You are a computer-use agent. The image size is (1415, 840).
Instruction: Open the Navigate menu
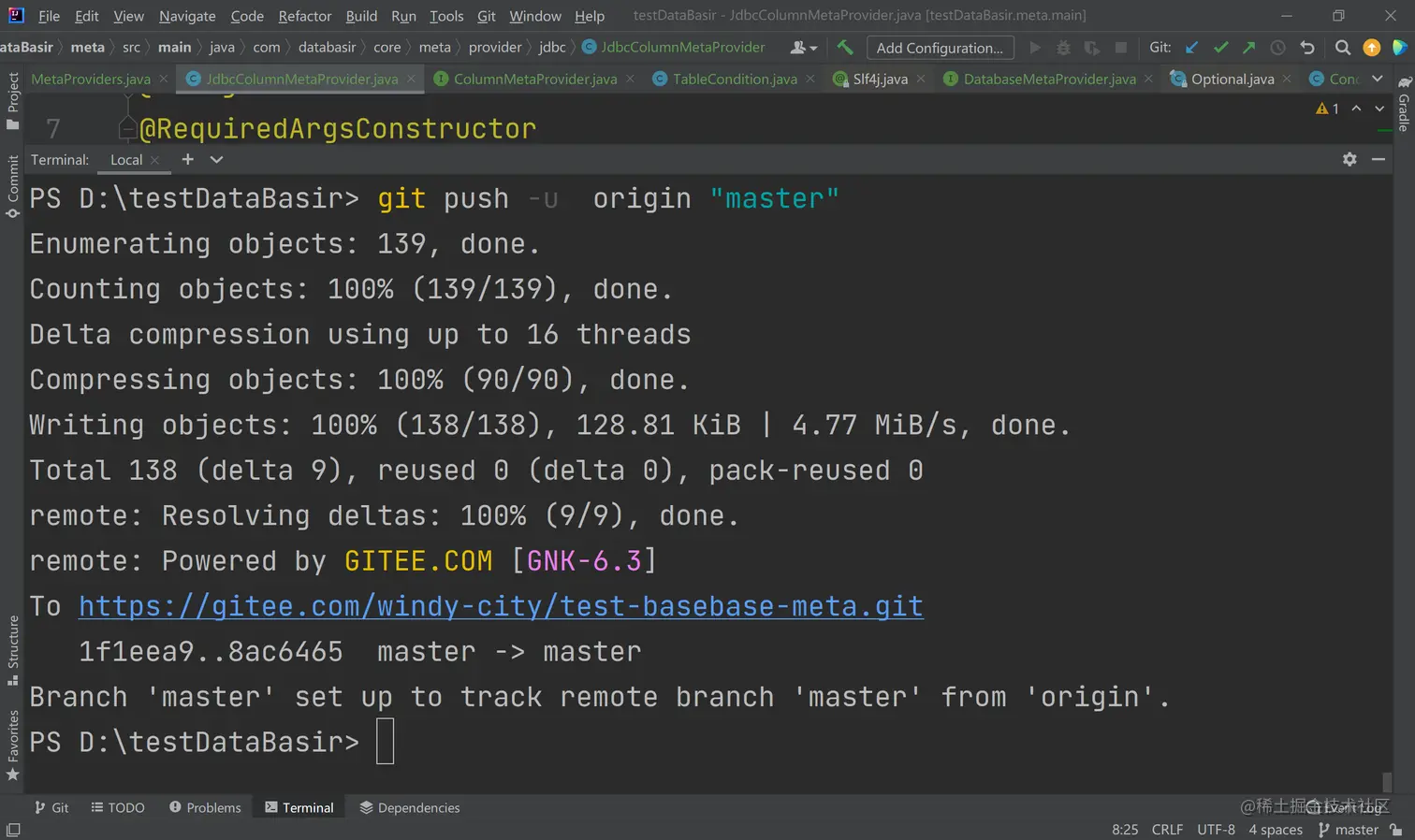coord(187,16)
